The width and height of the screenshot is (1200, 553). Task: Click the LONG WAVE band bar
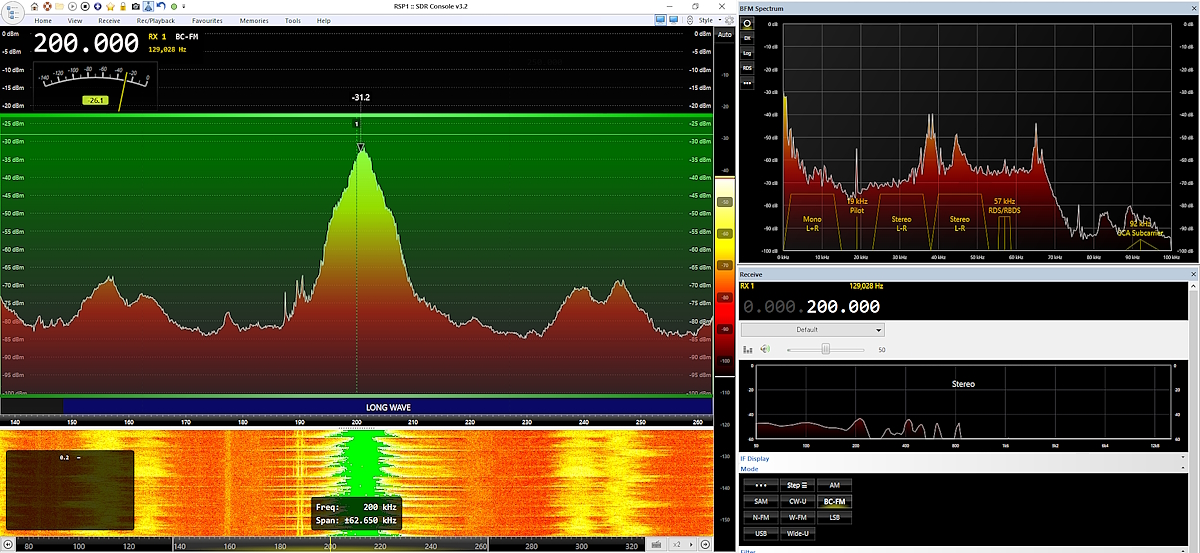[386, 407]
